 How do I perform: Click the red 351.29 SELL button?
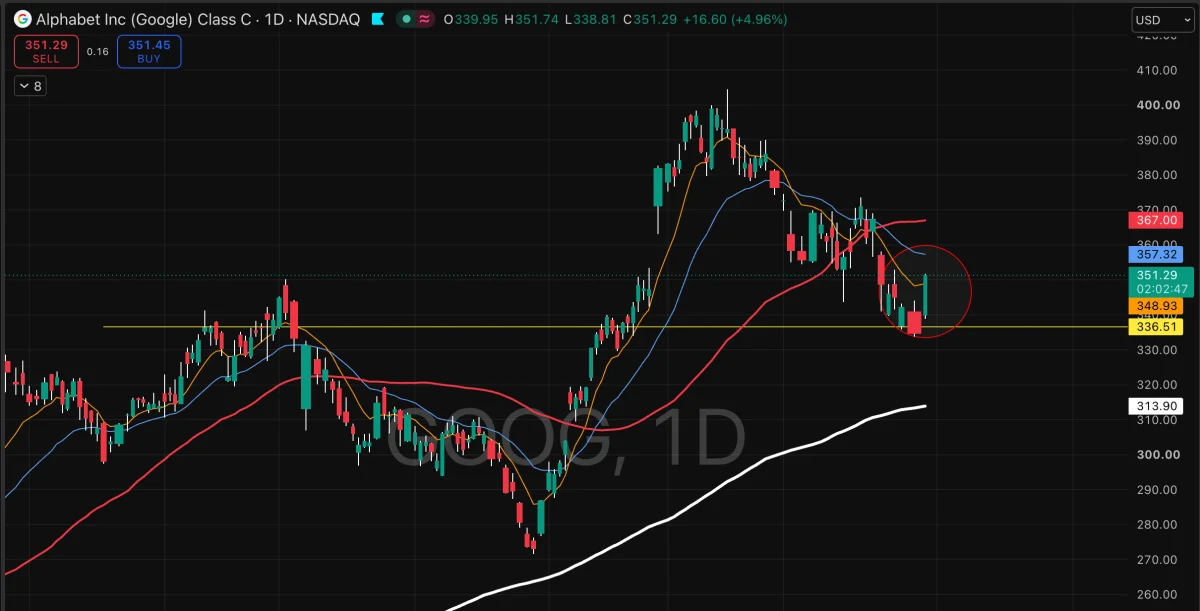click(x=46, y=52)
